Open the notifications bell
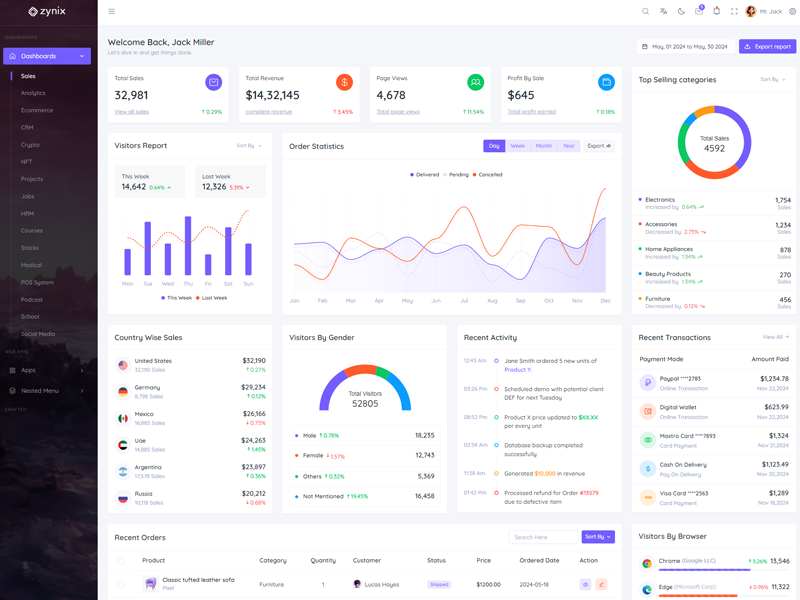The width and height of the screenshot is (800, 600). [x=716, y=12]
